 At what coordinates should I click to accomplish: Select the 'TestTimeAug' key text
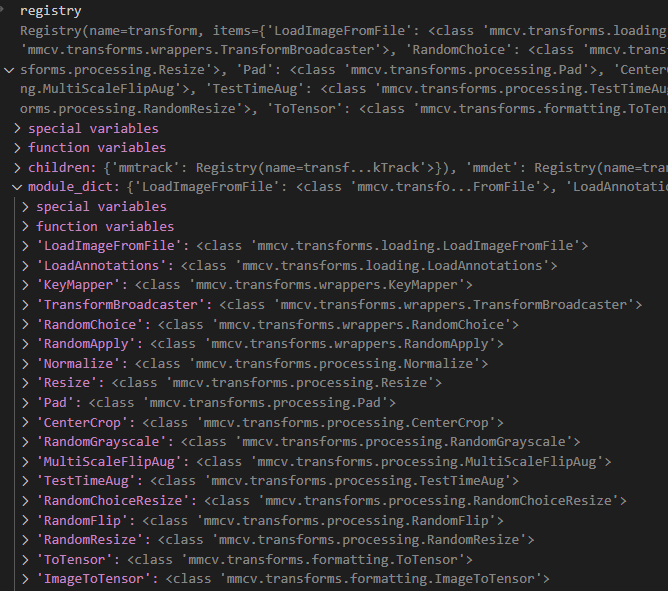(86, 481)
